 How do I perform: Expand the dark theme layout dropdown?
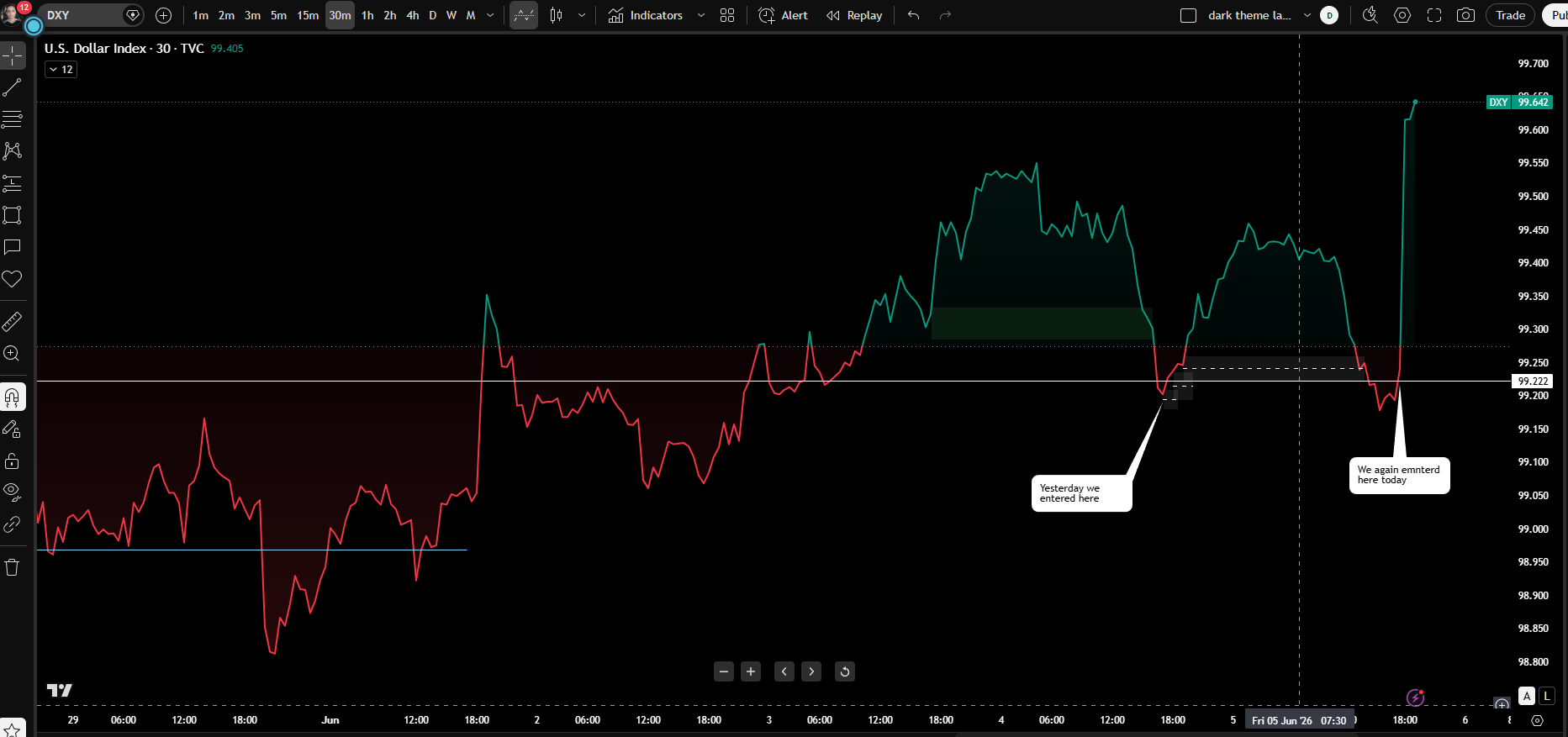(1307, 15)
